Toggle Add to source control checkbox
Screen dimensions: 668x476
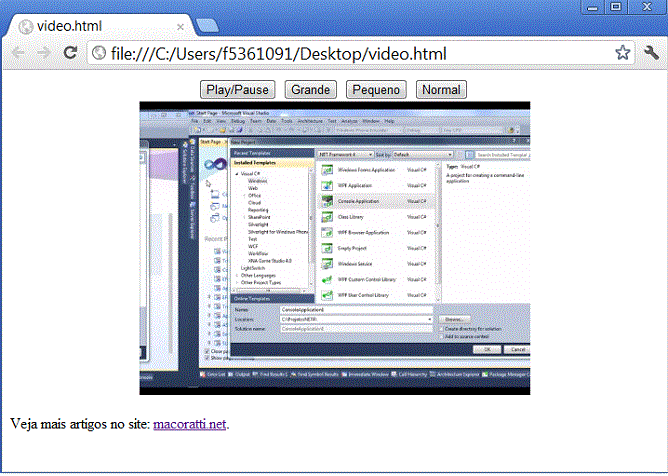440,336
